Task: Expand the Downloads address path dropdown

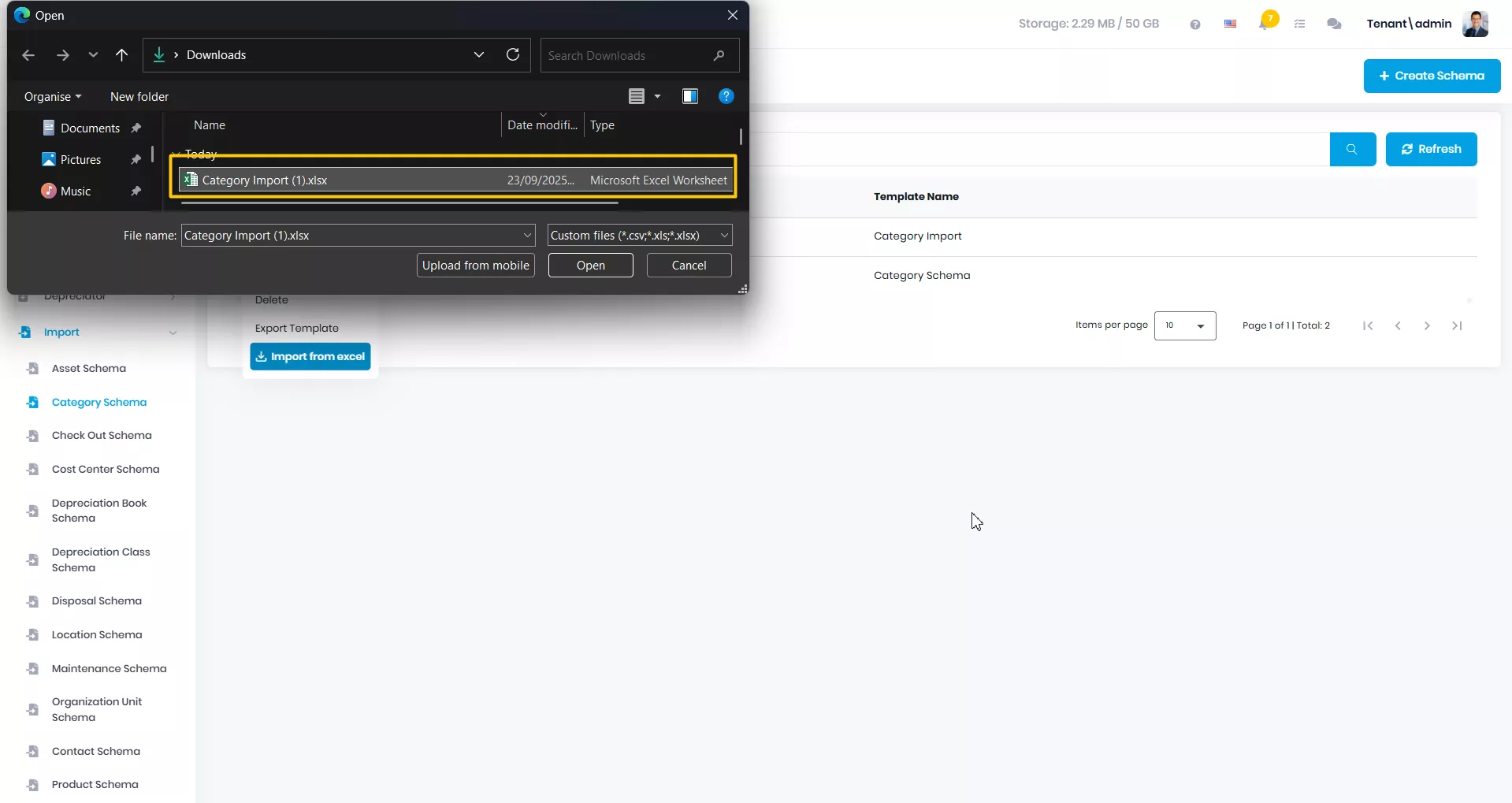Action: [x=479, y=54]
